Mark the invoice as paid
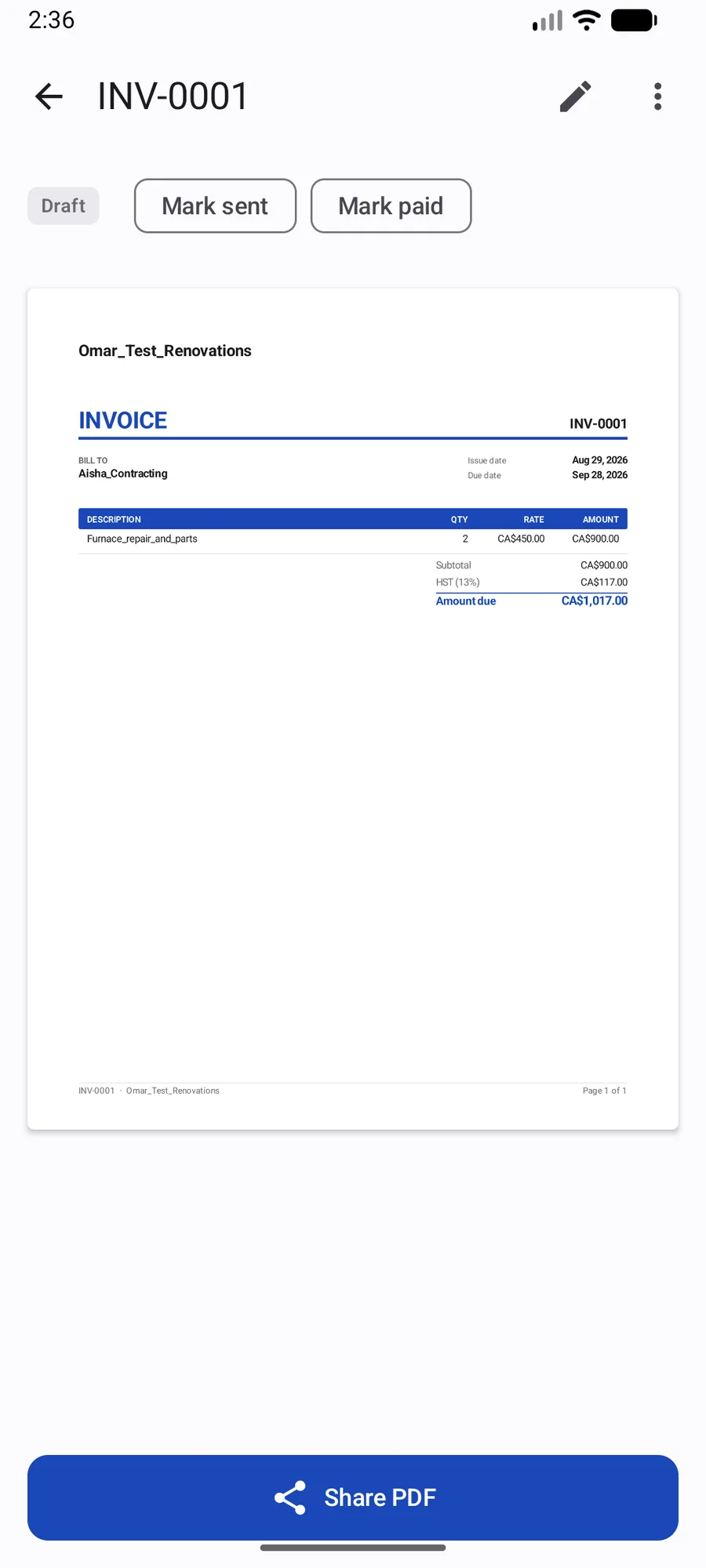The image size is (706, 1568). (x=391, y=205)
